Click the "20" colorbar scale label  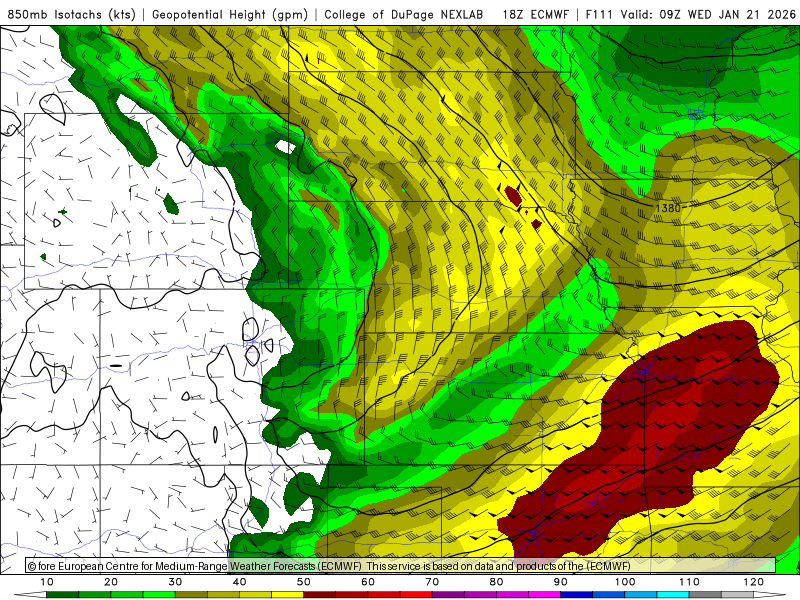[x=111, y=582]
